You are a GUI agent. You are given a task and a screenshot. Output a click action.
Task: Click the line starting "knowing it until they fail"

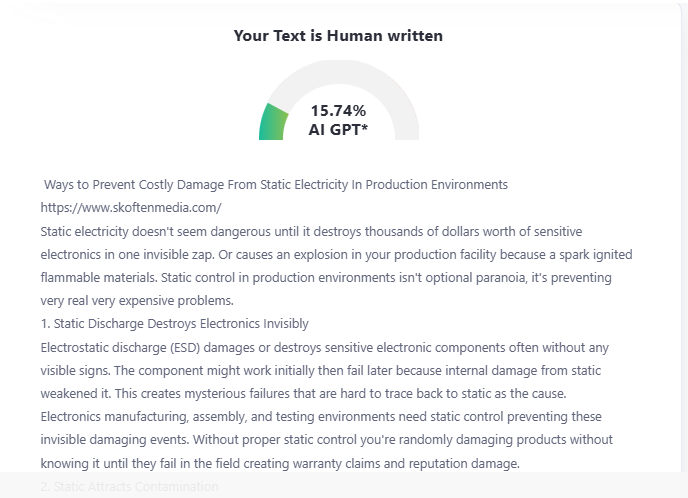(280, 463)
